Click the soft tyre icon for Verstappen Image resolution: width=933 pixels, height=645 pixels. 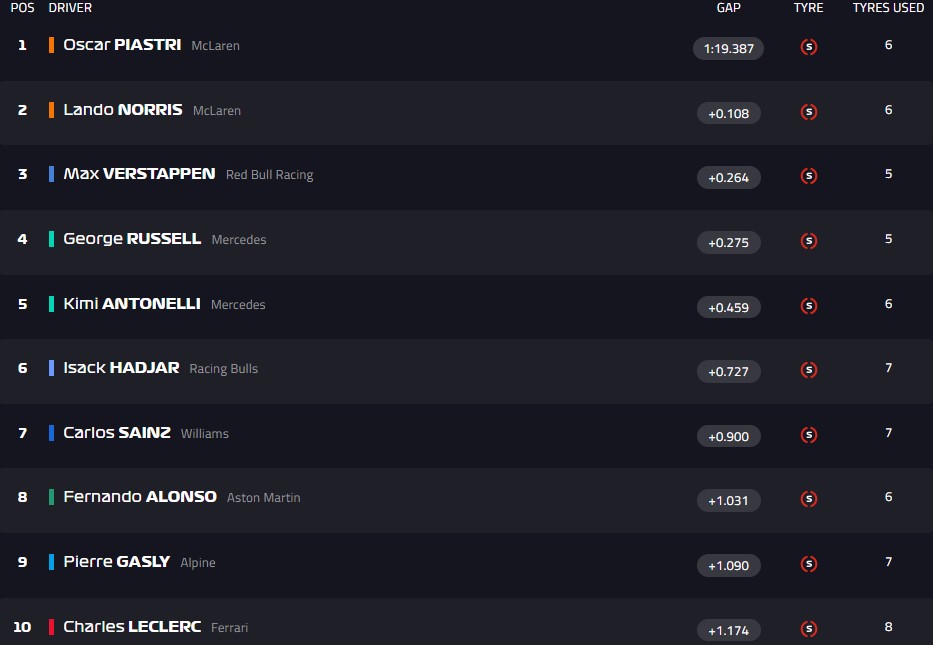[x=809, y=176]
